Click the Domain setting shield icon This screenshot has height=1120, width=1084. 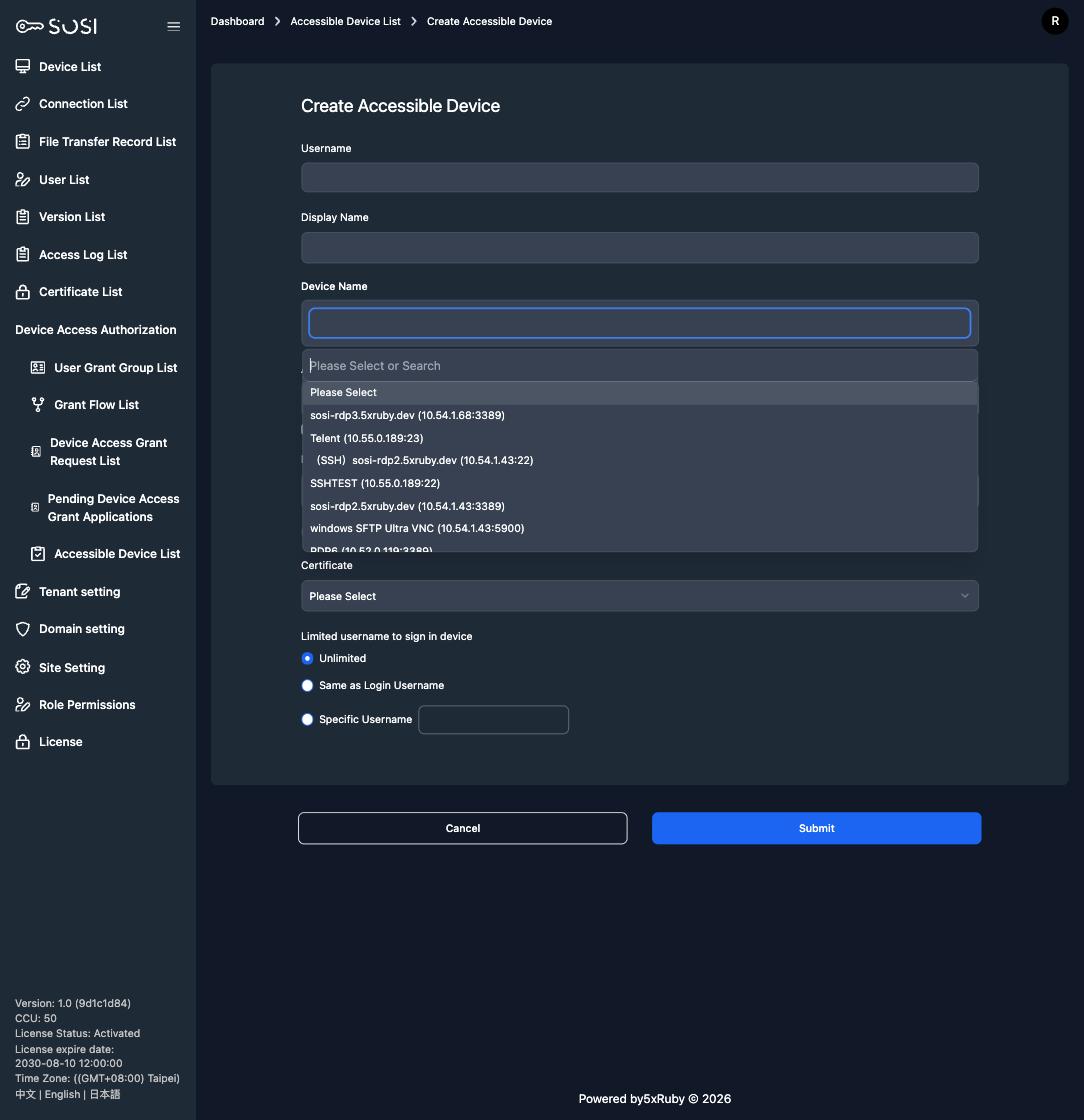(23, 629)
